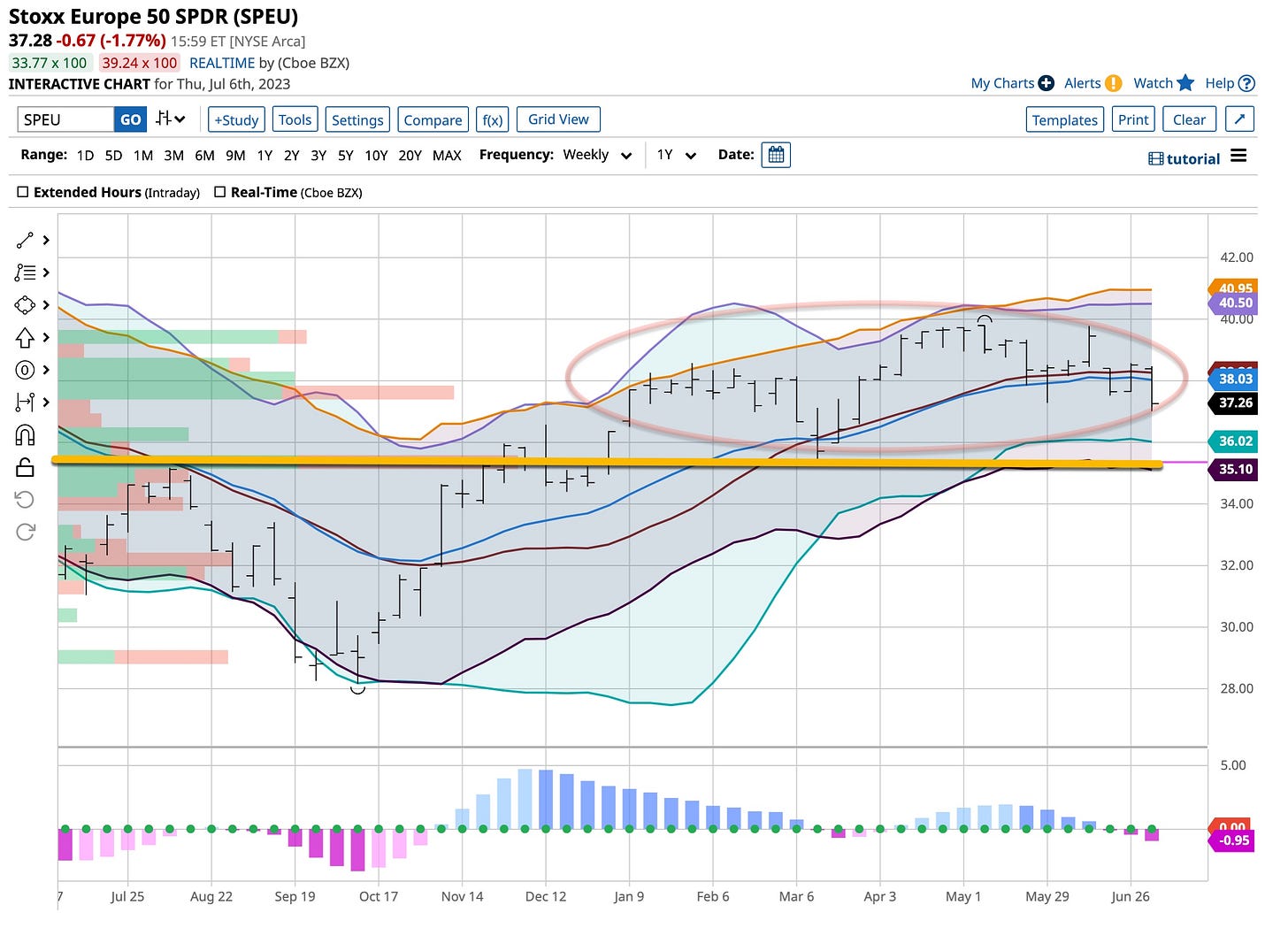The image size is (1288, 928).
Task: Redo the last chart action
Action: click(25, 532)
